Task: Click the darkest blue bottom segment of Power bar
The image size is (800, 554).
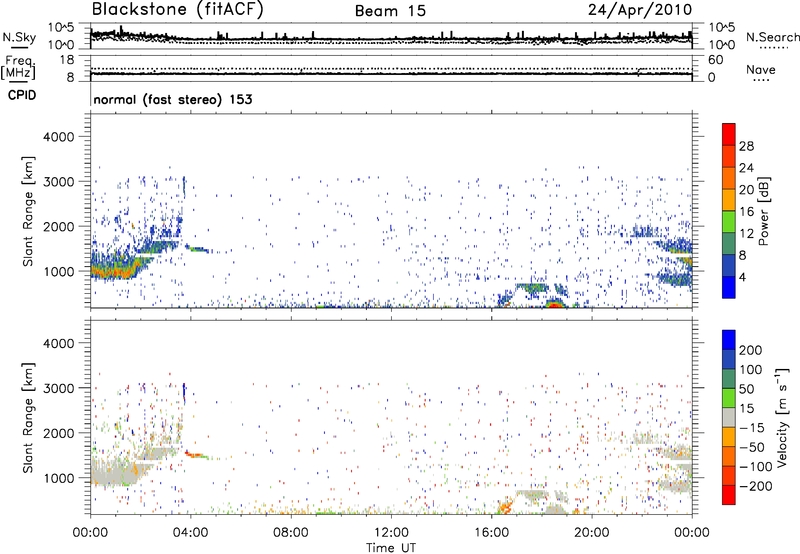Action: click(729, 287)
